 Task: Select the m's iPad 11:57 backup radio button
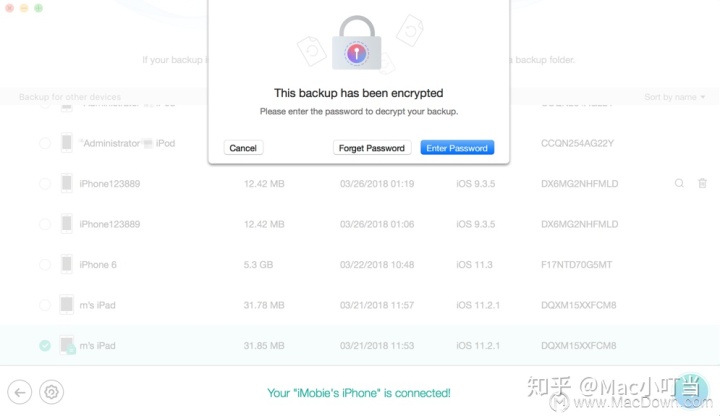click(45, 305)
